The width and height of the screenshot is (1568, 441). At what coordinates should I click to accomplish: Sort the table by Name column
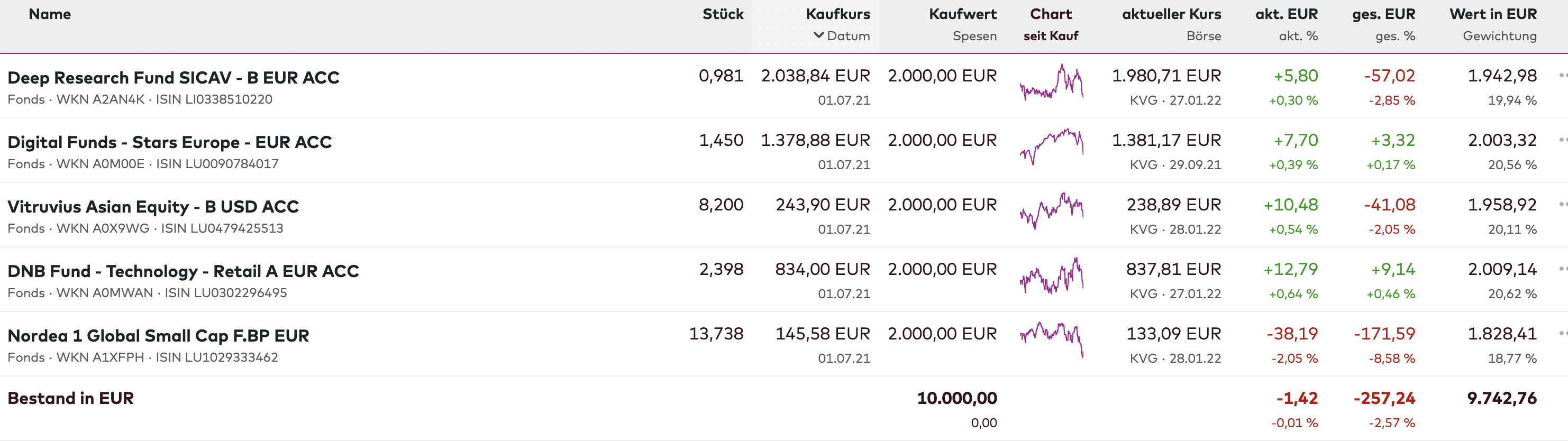click(x=50, y=14)
